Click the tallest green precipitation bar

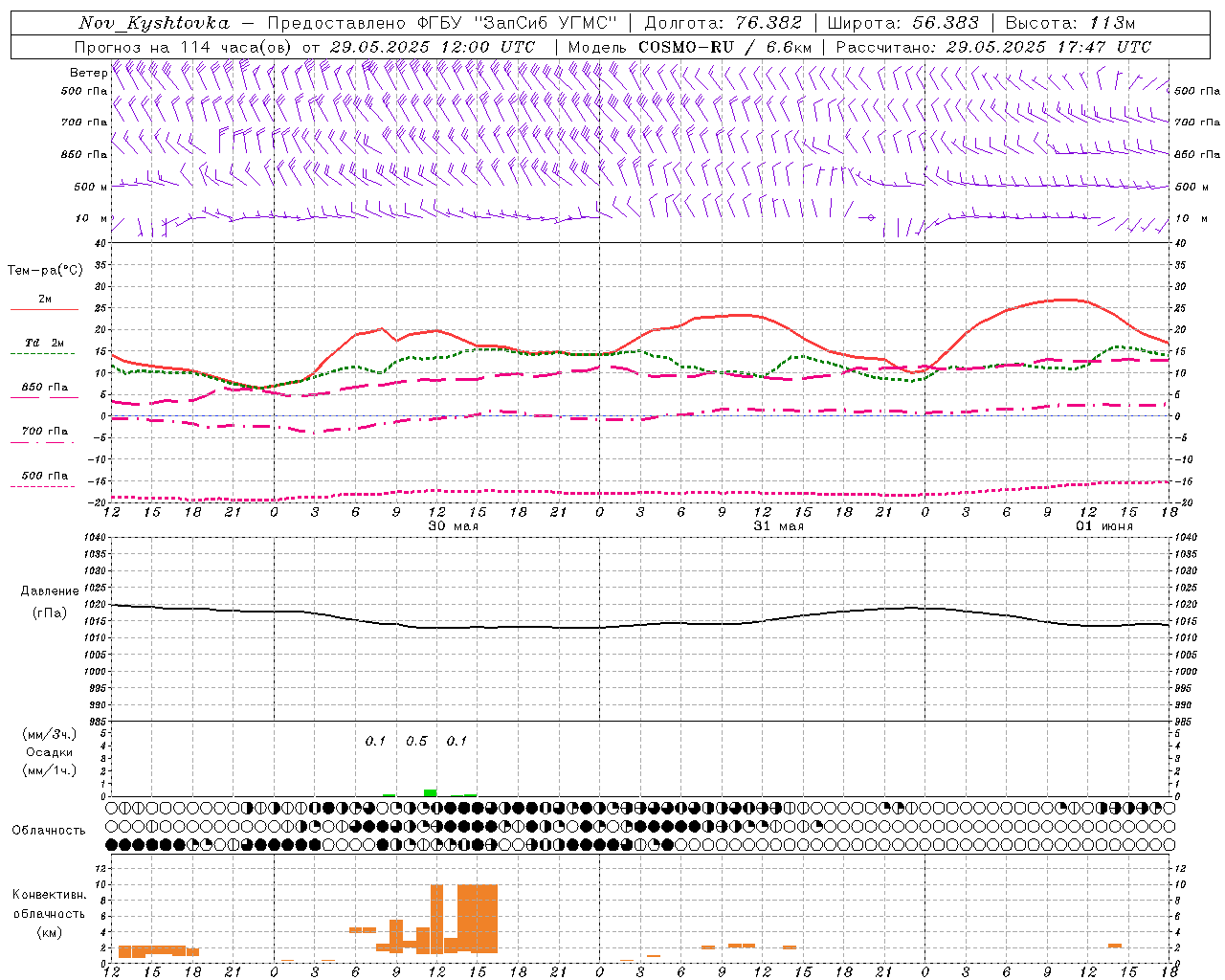pyautogui.click(x=431, y=792)
